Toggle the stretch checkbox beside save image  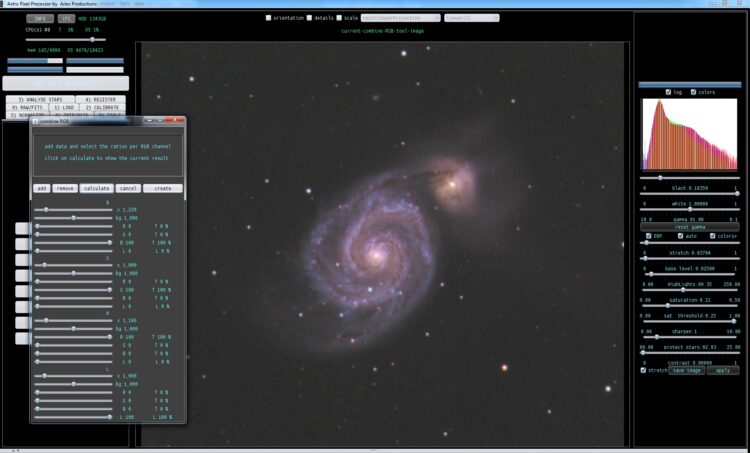click(643, 370)
